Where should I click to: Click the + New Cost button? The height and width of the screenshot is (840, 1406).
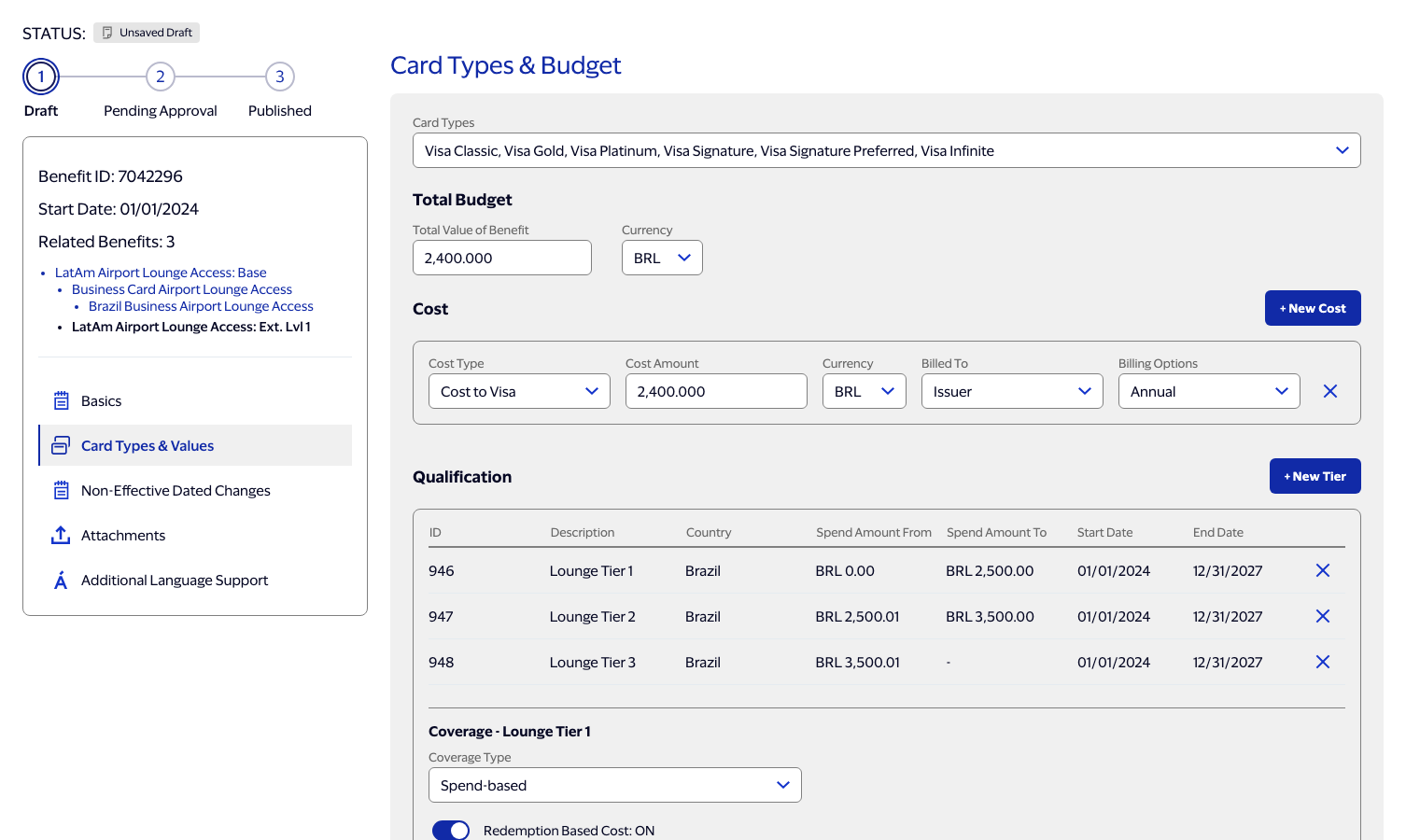pyautogui.click(x=1313, y=308)
